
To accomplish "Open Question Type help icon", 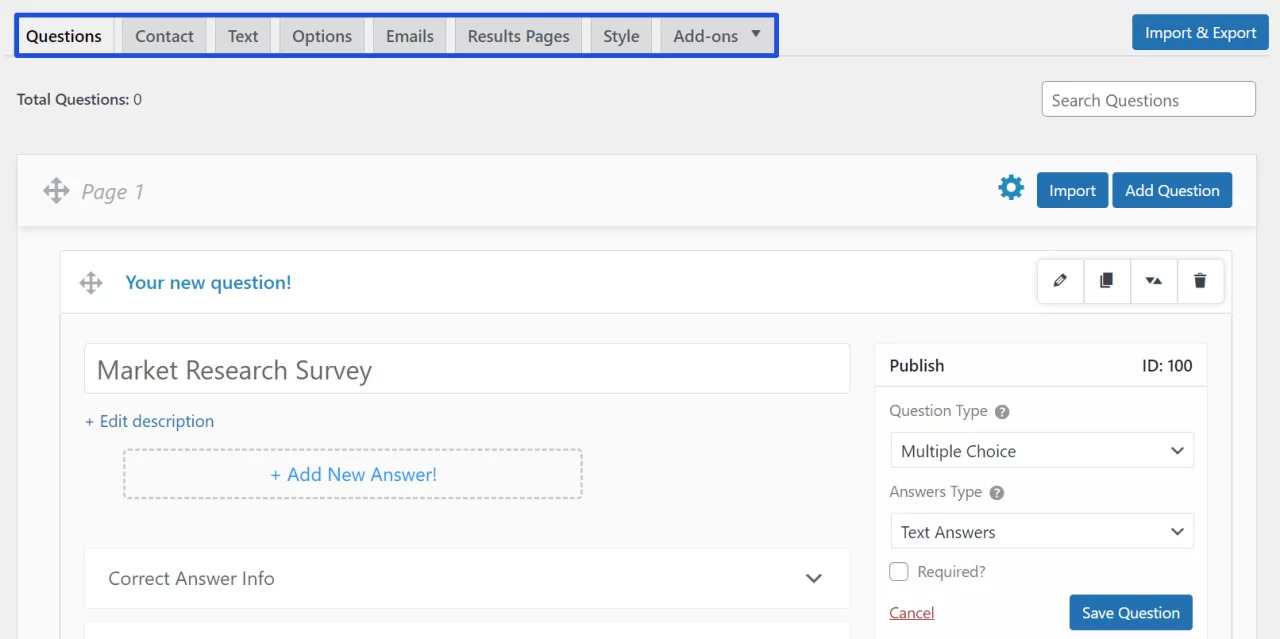I will (1002, 411).
